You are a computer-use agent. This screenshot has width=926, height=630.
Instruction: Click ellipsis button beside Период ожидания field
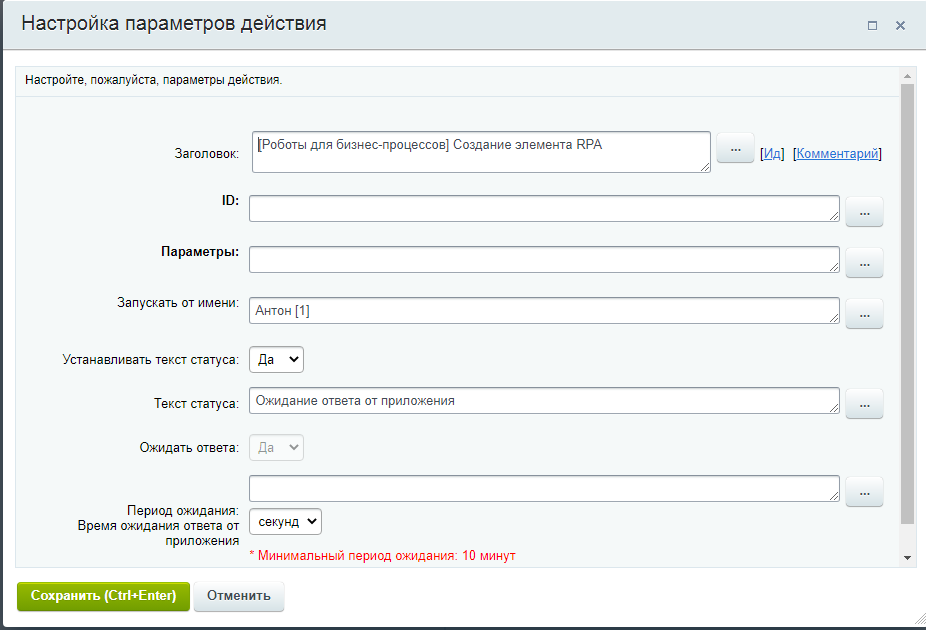(x=864, y=491)
